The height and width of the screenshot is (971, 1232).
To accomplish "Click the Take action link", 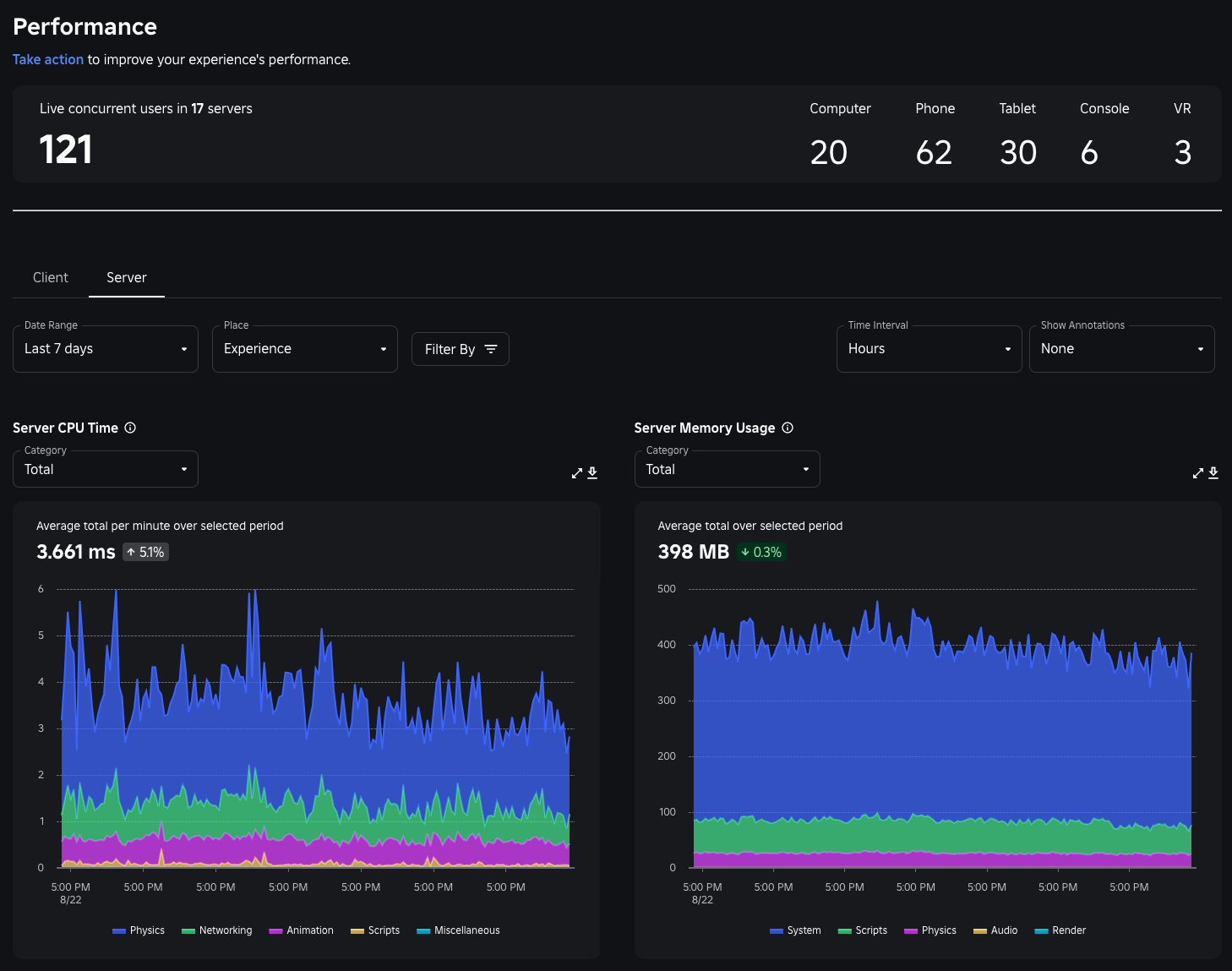I will click(x=47, y=59).
